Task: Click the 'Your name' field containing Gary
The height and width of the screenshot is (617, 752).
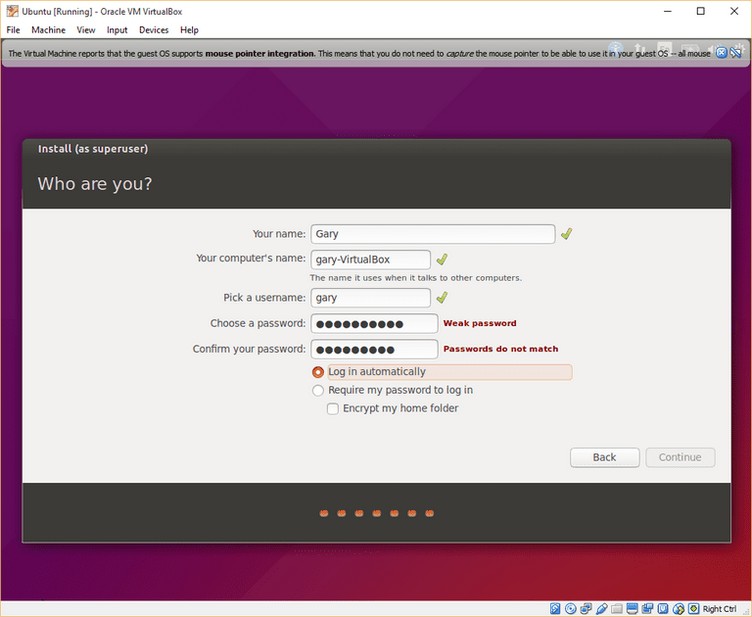Action: tap(433, 234)
